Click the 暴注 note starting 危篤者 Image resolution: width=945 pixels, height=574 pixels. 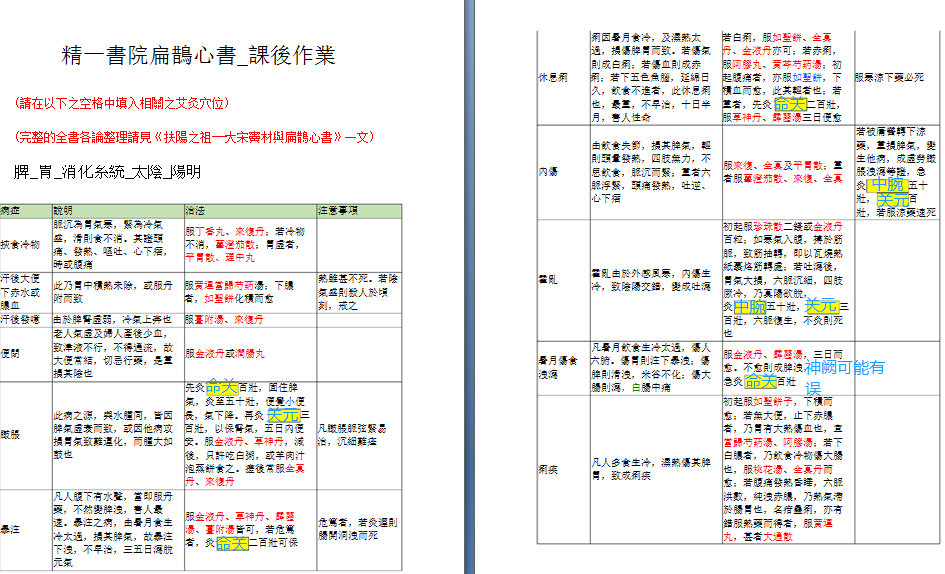(x=357, y=529)
